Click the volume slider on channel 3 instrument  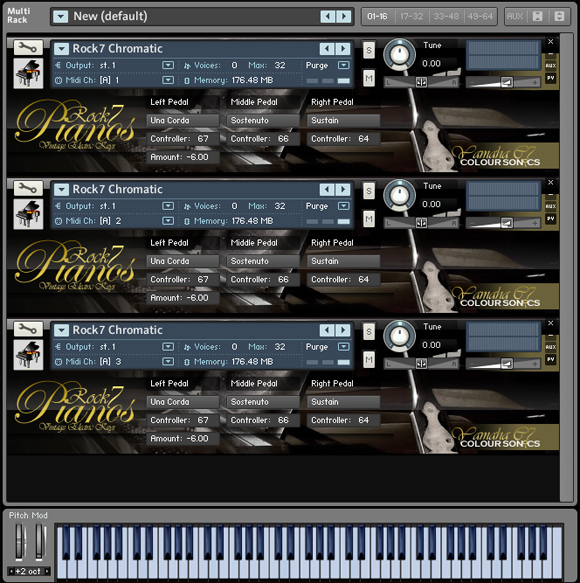504,364
